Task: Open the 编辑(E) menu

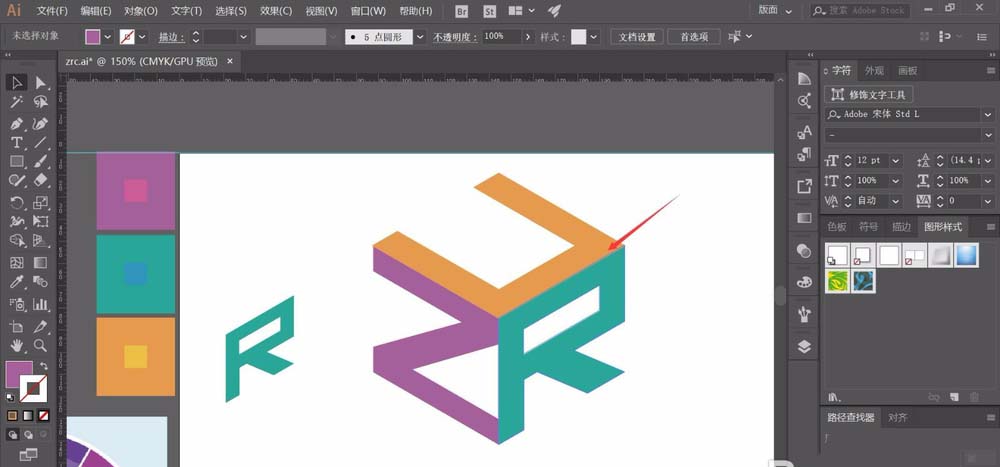Action: (96, 11)
